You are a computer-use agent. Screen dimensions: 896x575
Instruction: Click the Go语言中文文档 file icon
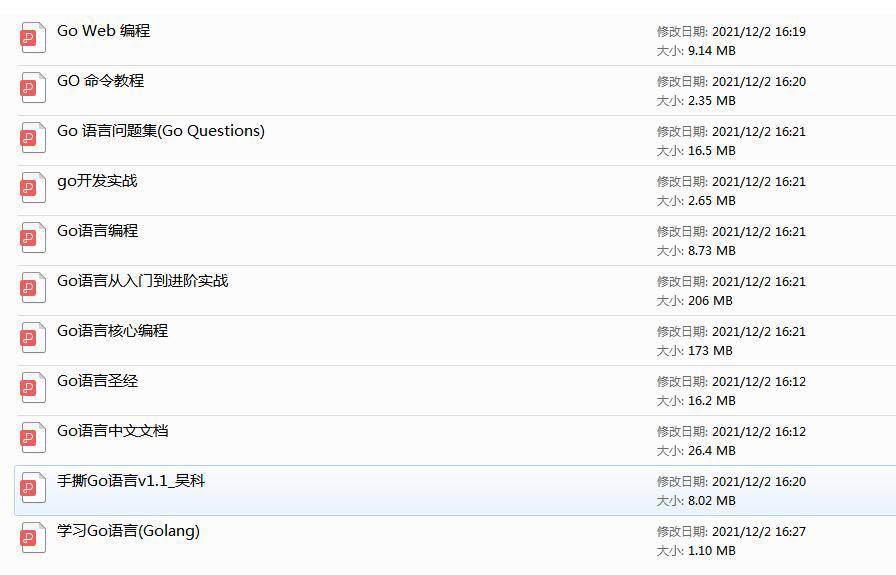pos(33,438)
